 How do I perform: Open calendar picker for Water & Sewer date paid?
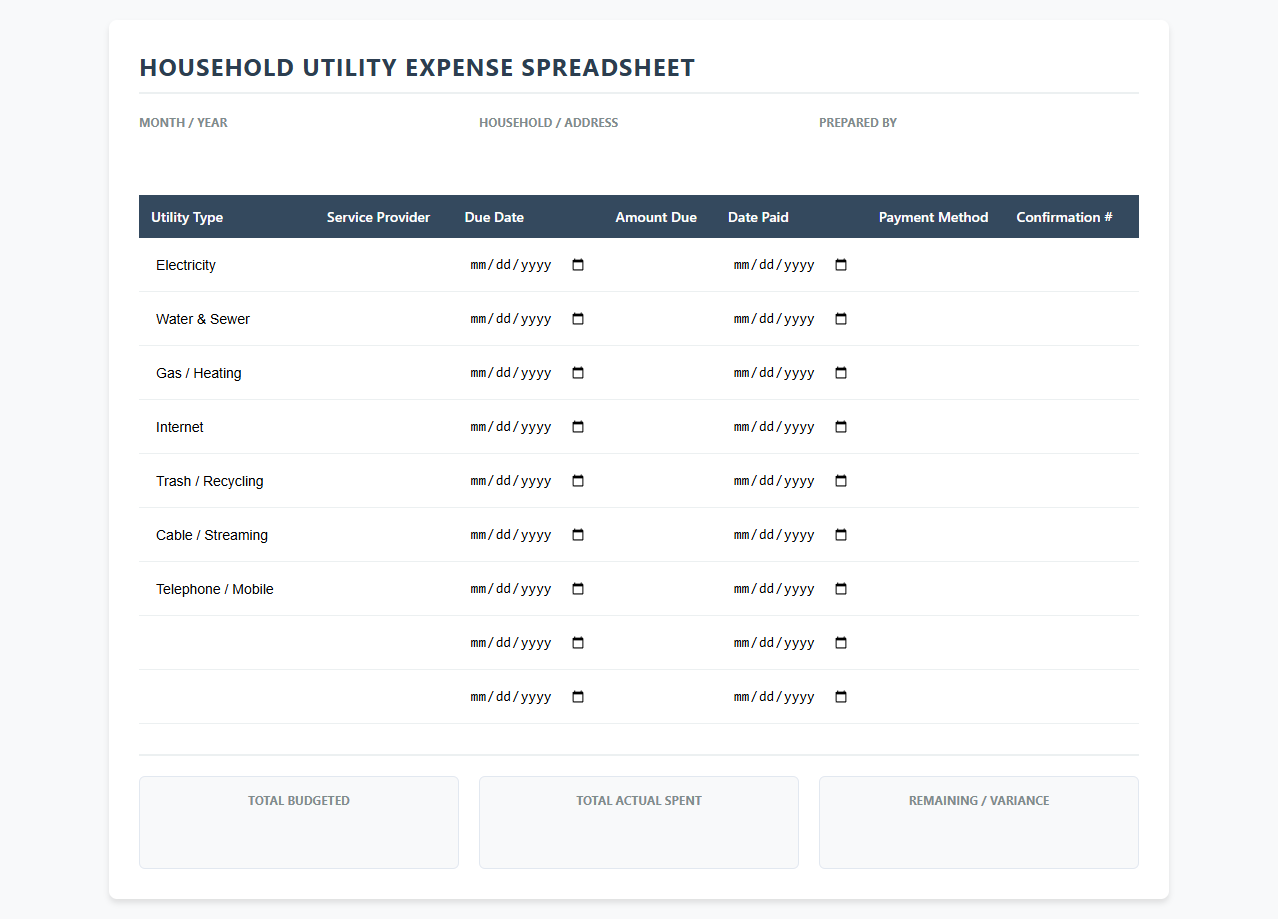841,319
